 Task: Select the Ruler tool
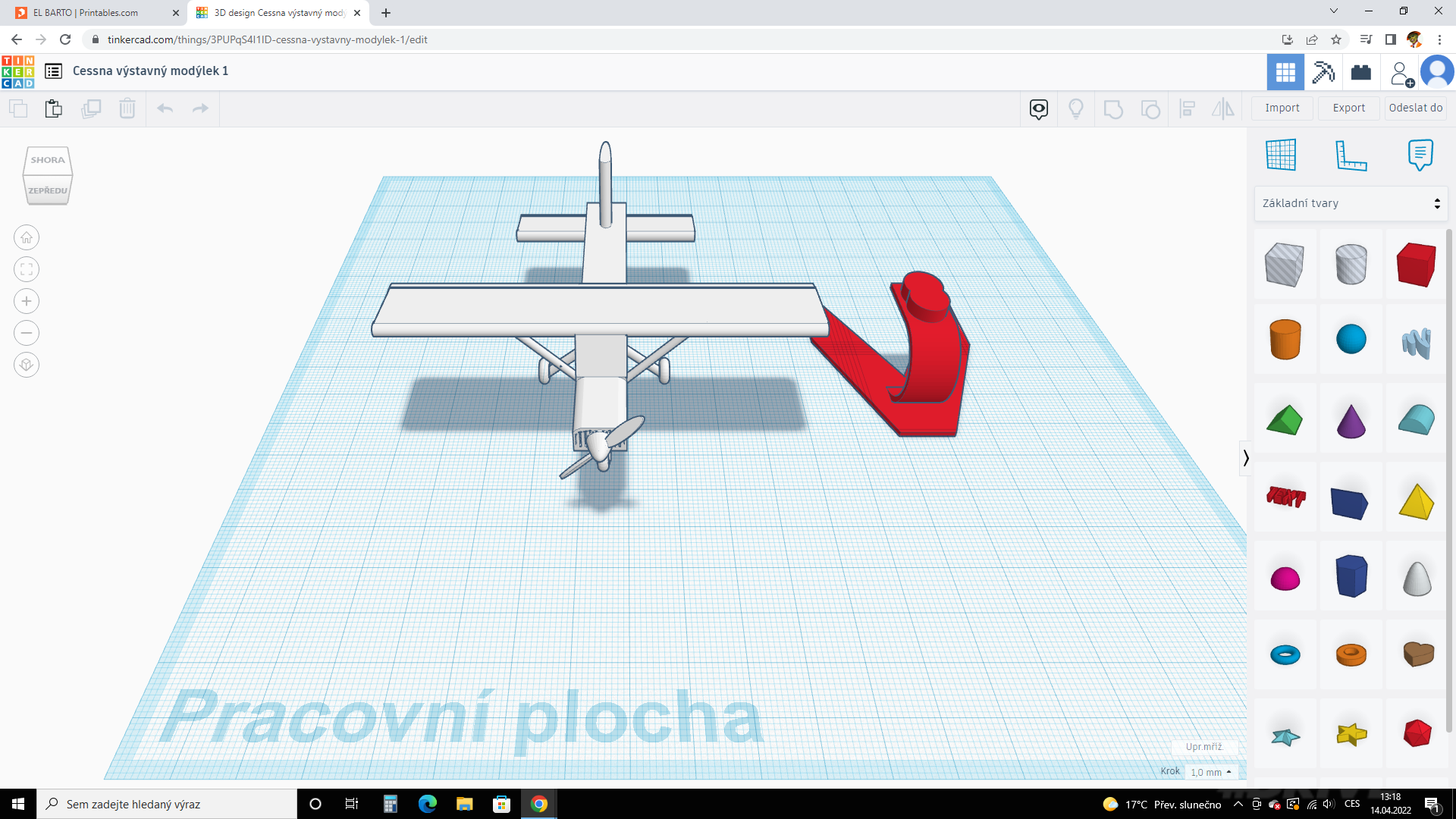tap(1351, 155)
